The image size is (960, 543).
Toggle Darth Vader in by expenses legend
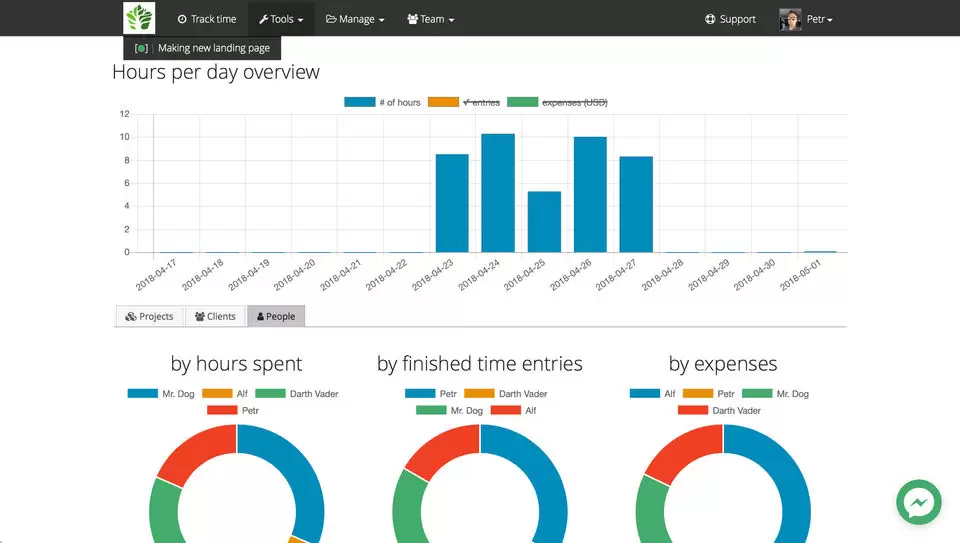coord(719,410)
